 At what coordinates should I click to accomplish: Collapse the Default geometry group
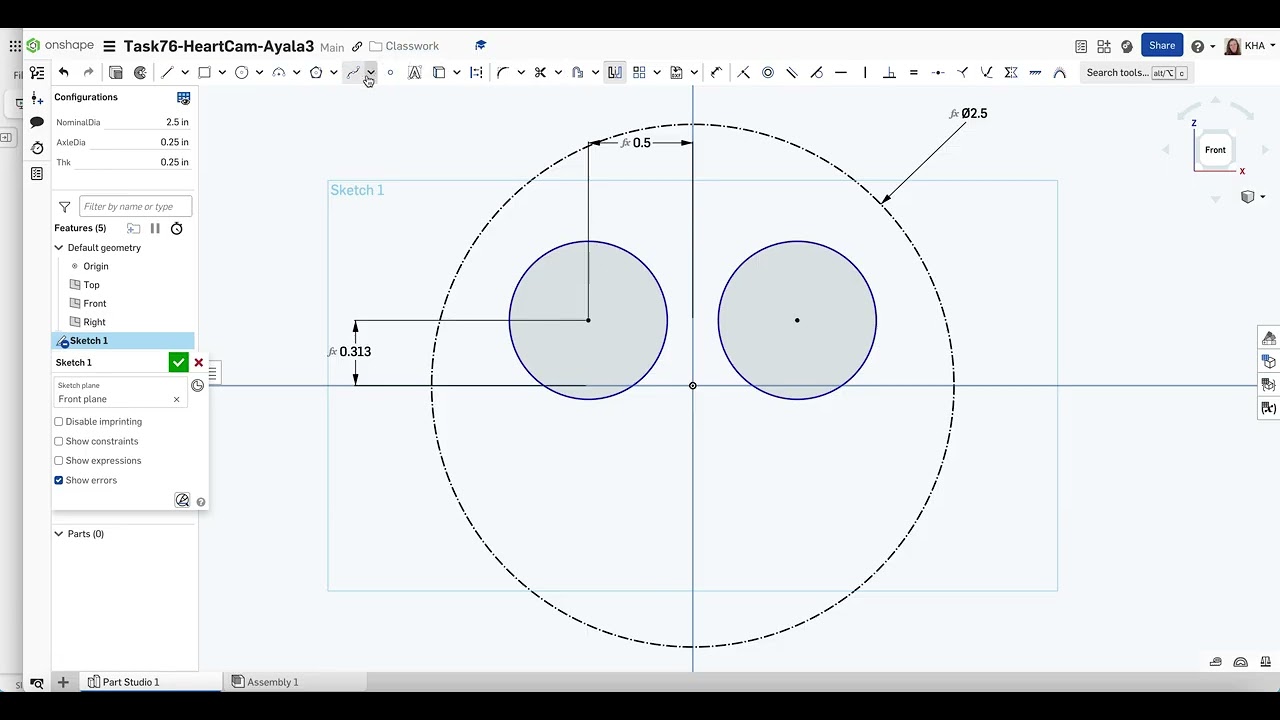(59, 248)
